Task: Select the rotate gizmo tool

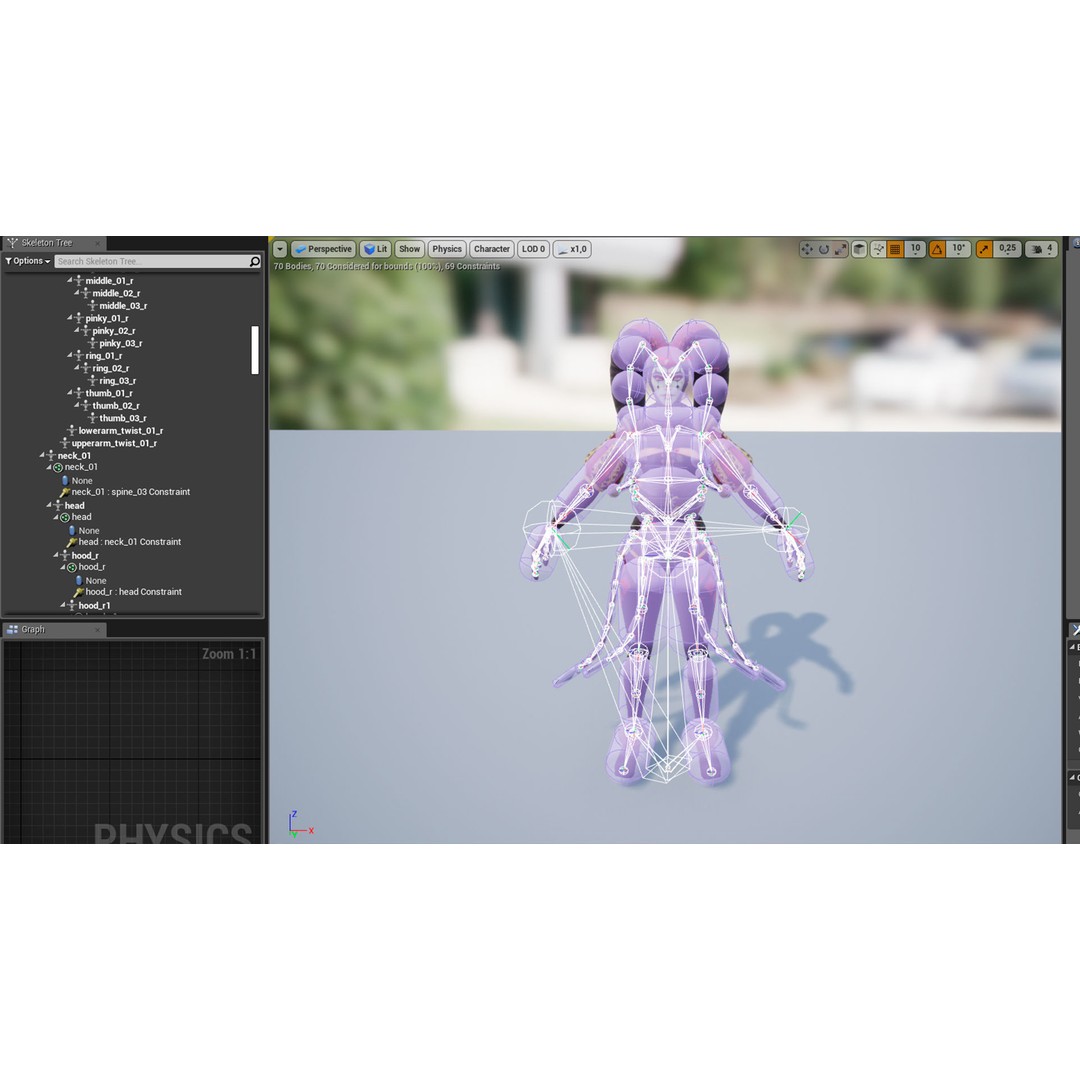Action: [823, 249]
